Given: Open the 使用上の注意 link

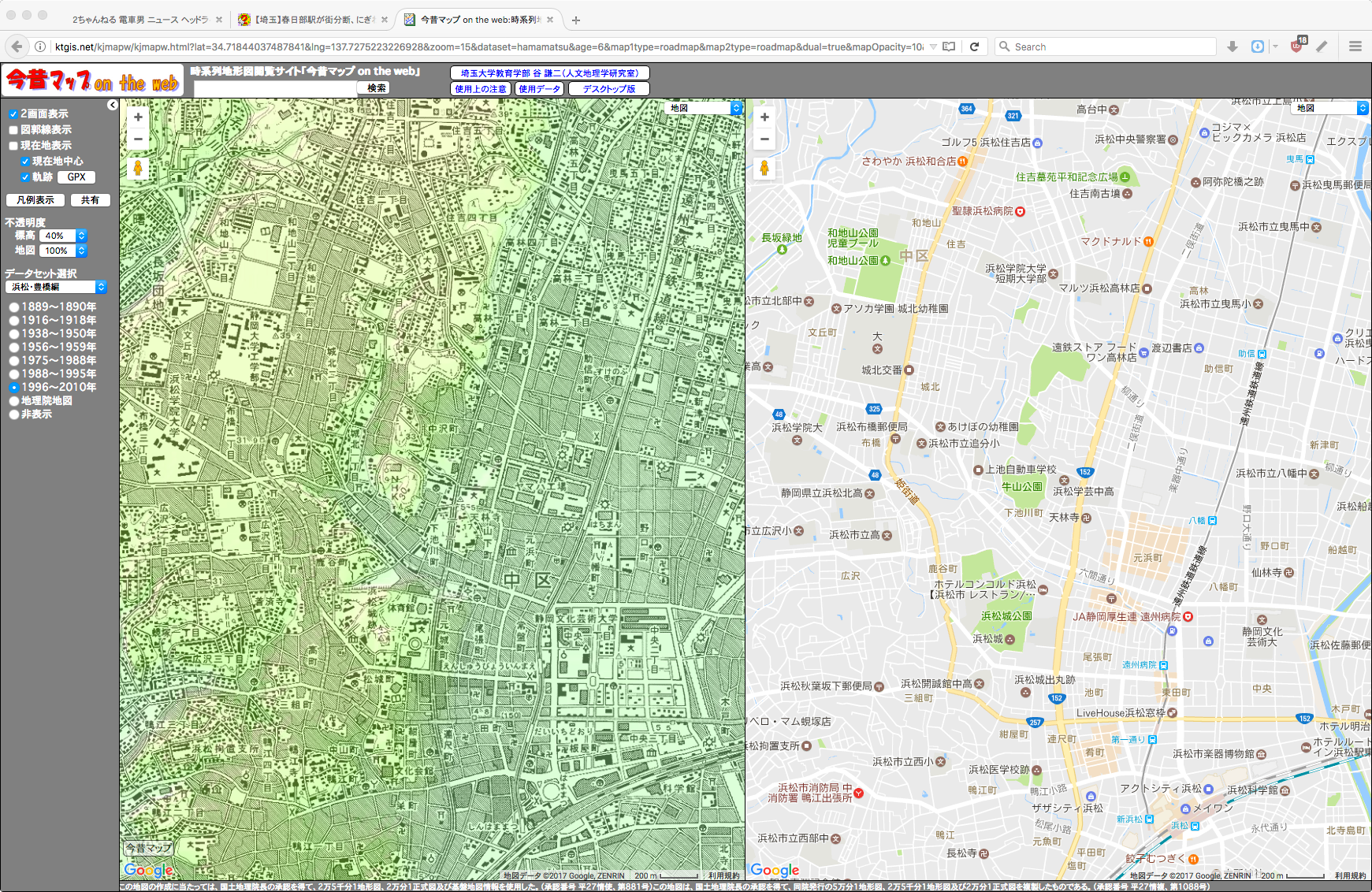Looking at the screenshot, I should tap(481, 89).
